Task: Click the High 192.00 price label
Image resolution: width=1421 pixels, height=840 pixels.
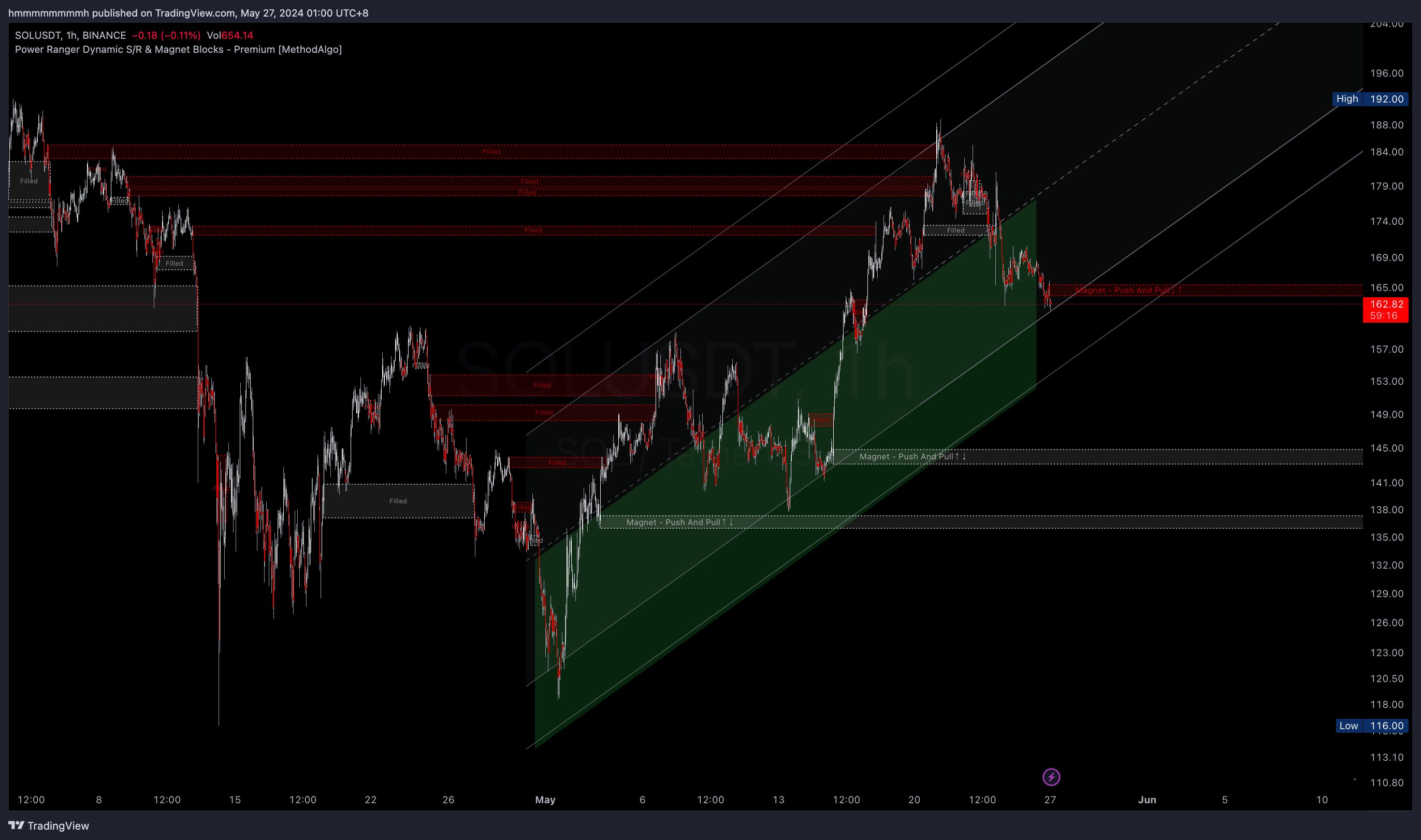Action: pyautogui.click(x=1370, y=98)
